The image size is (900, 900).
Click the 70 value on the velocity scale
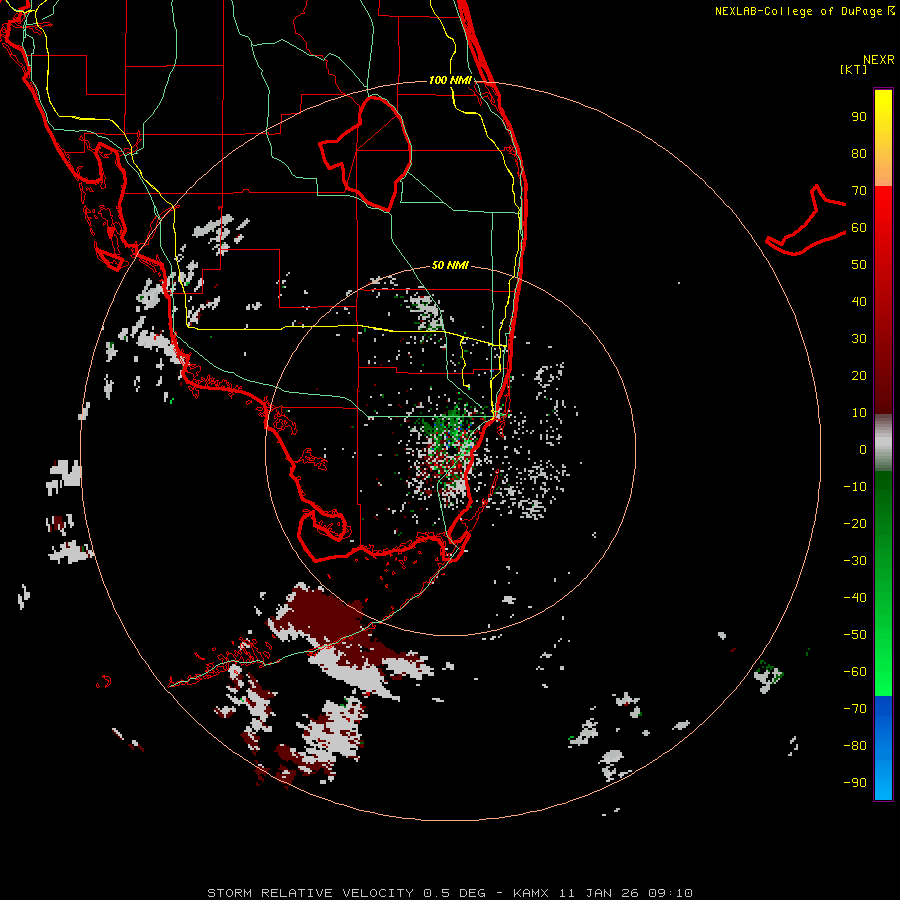tap(859, 191)
